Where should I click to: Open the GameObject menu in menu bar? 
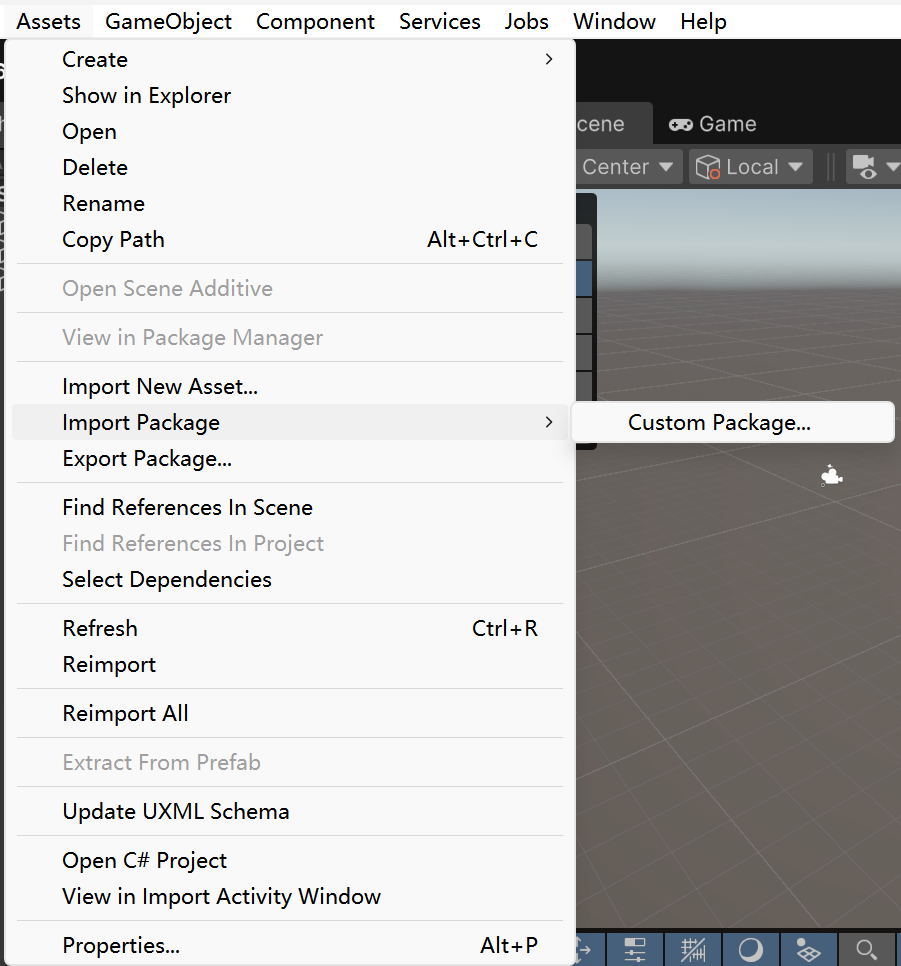pos(168,21)
